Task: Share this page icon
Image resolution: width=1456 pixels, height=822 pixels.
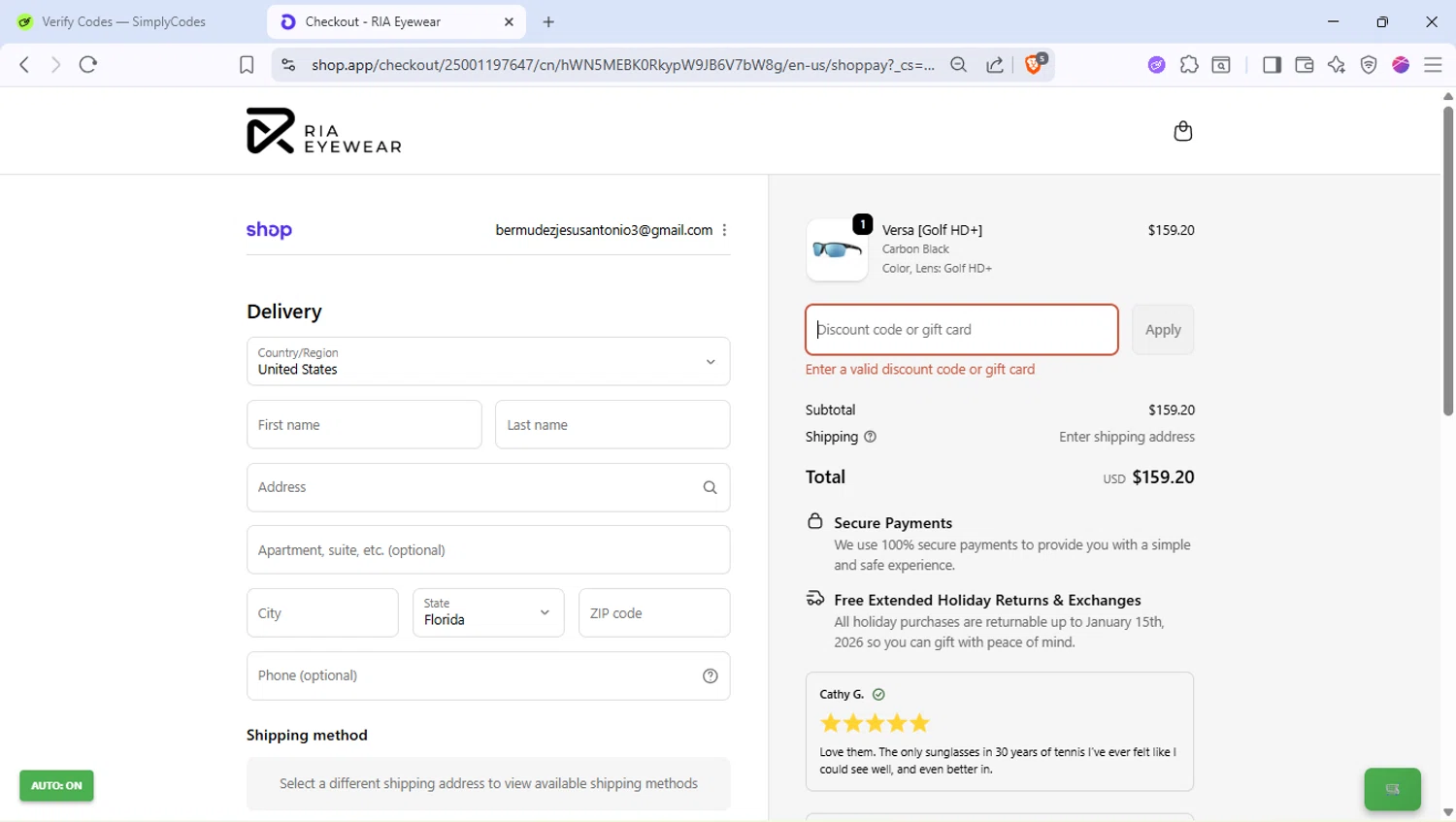Action: click(995, 65)
